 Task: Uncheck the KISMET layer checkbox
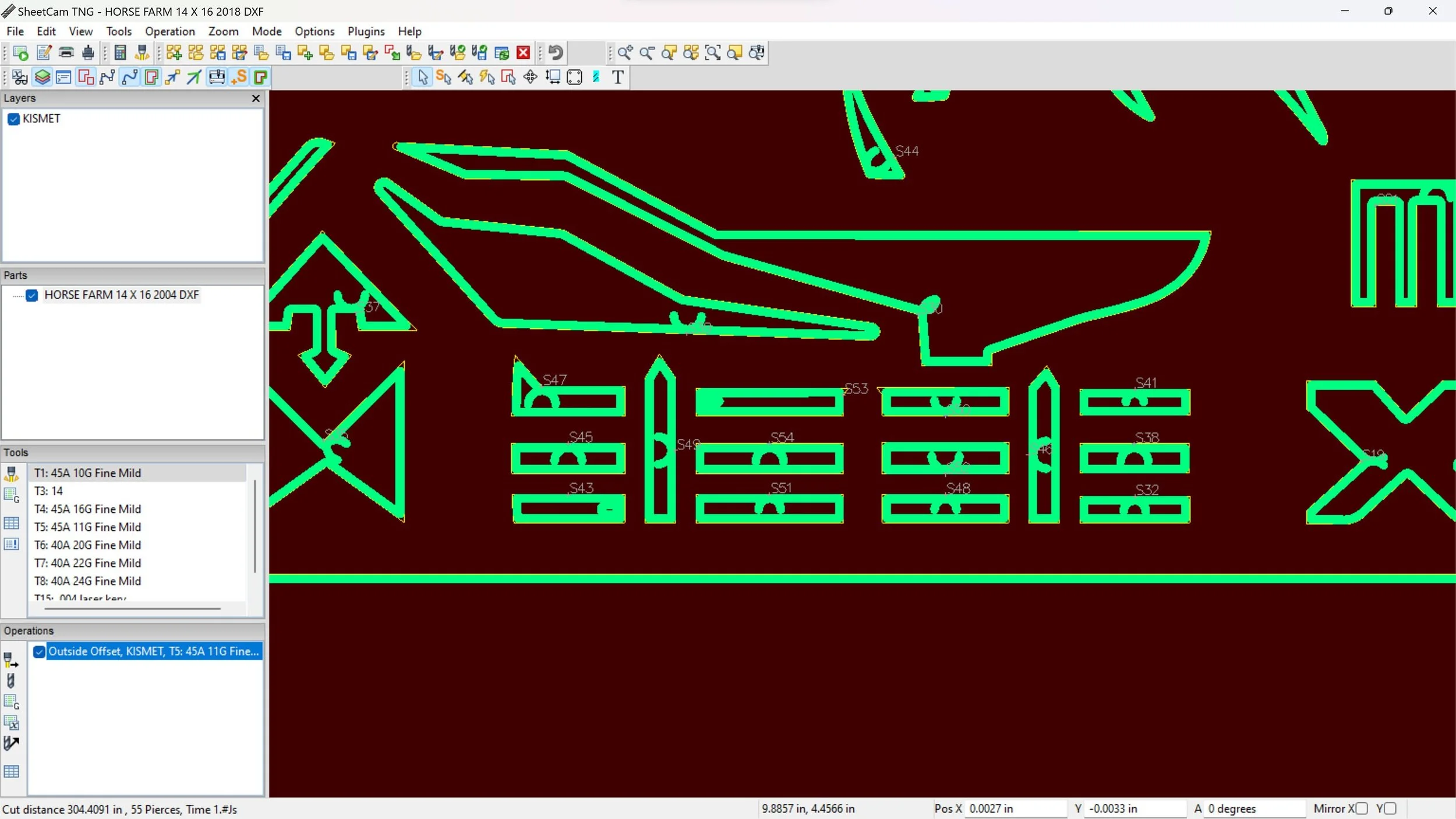point(14,119)
